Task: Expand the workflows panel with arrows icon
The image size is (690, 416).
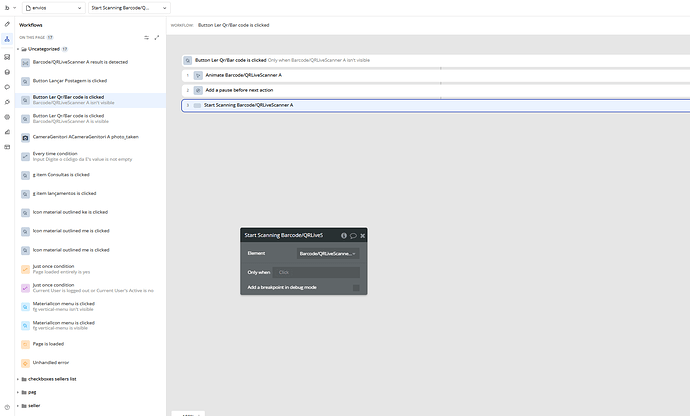Action: [157, 37]
